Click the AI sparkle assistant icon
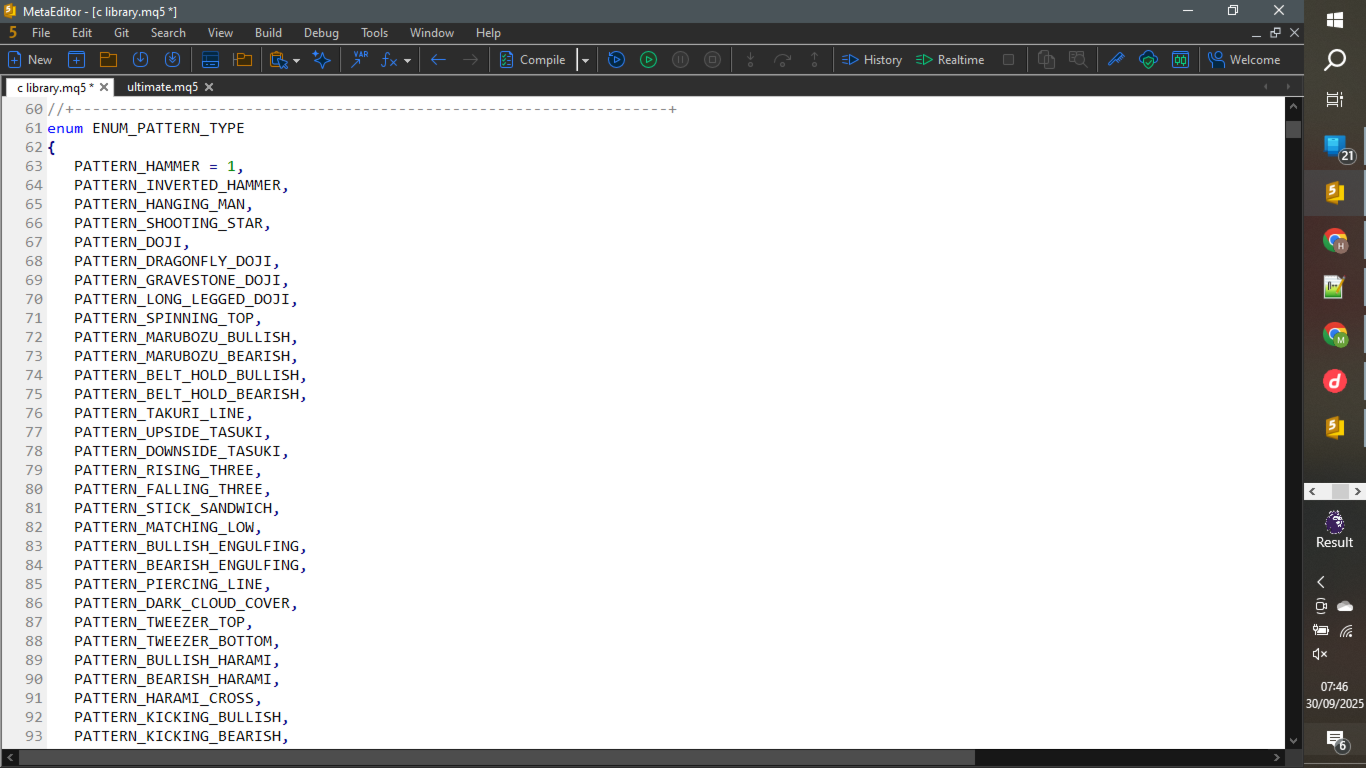This screenshot has height=768, width=1366. pyautogui.click(x=322, y=60)
